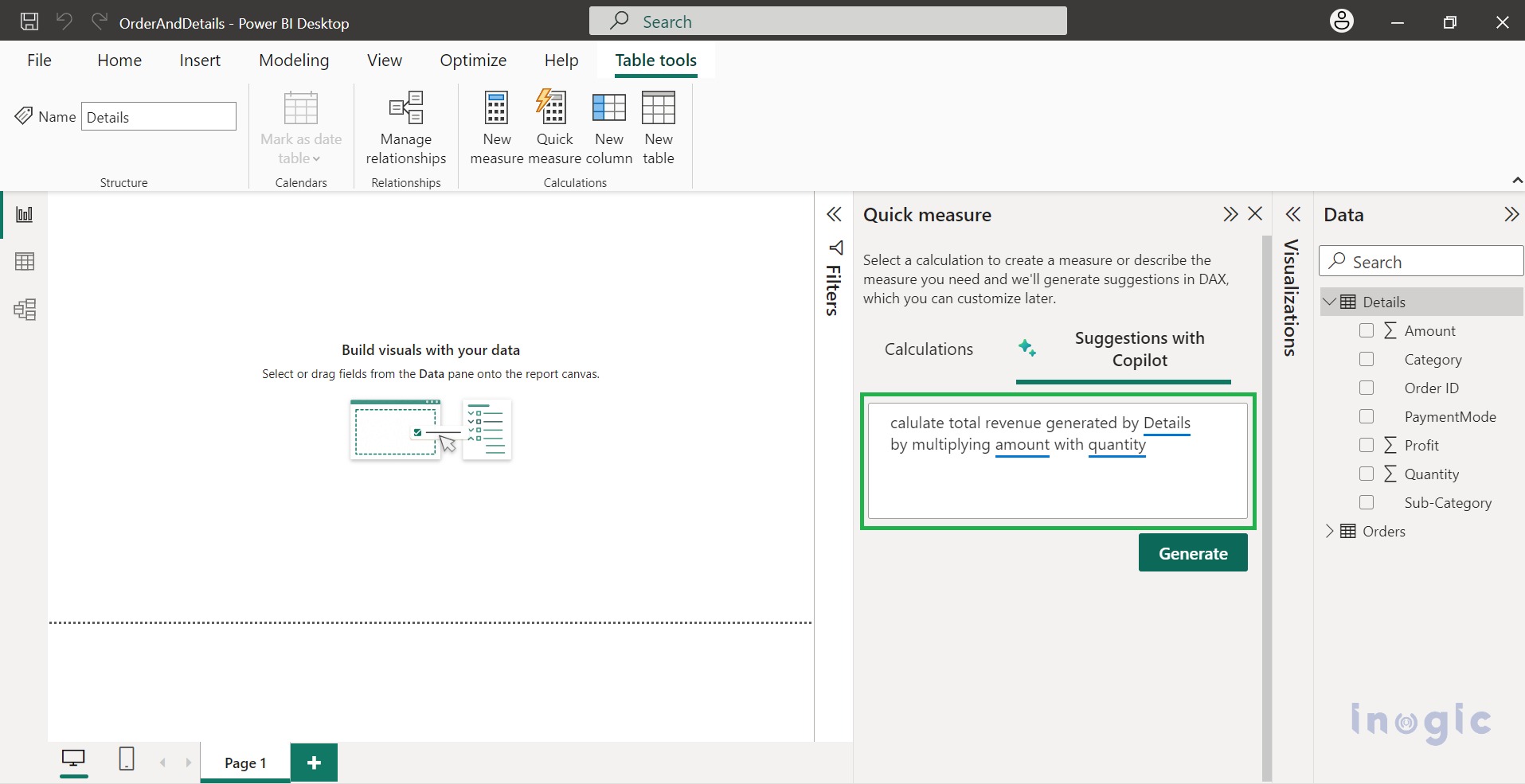1525x784 pixels.
Task: Check the Amount field checkbox
Action: (1367, 330)
